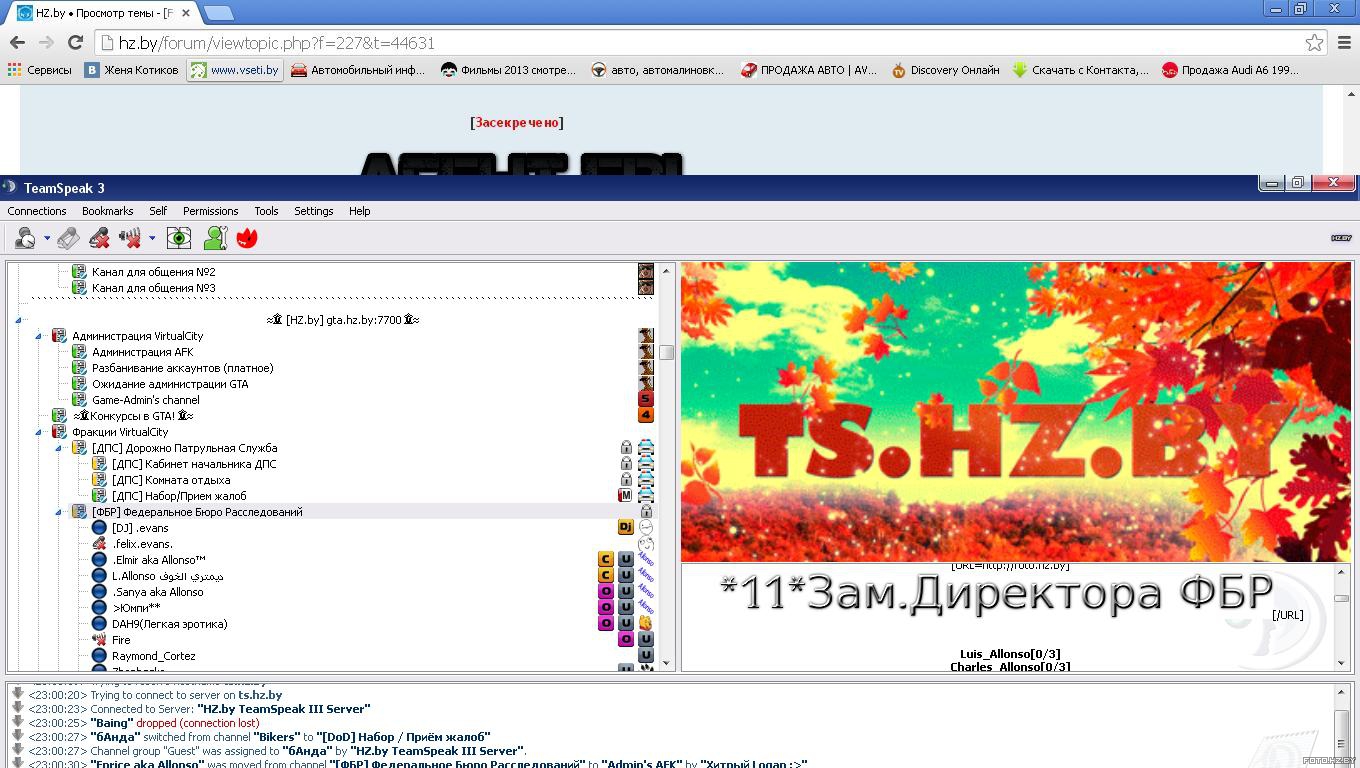Image resolution: width=1360 pixels, height=768 pixels.
Task: Toggle Mute Speakers in TeamSpeak toolbar
Action: (130, 238)
